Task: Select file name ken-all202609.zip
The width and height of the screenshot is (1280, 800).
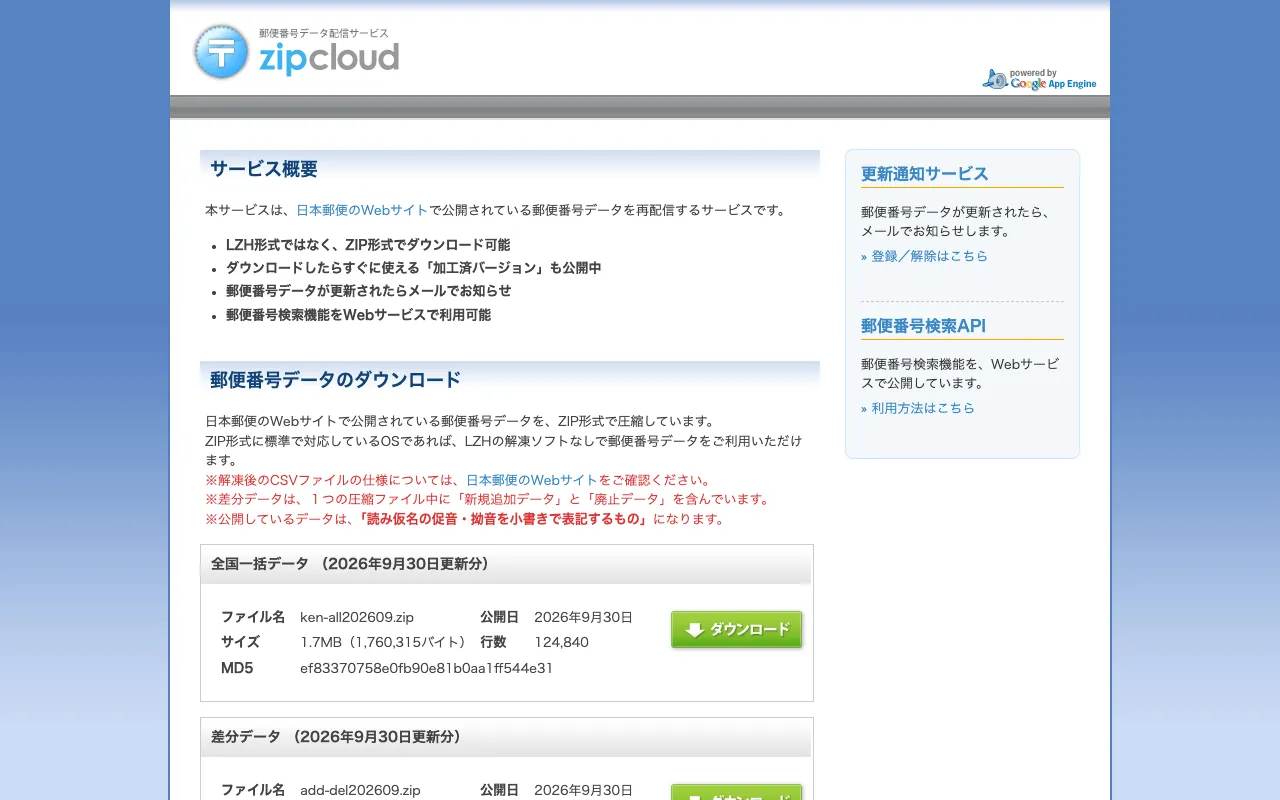Action: 357,617
